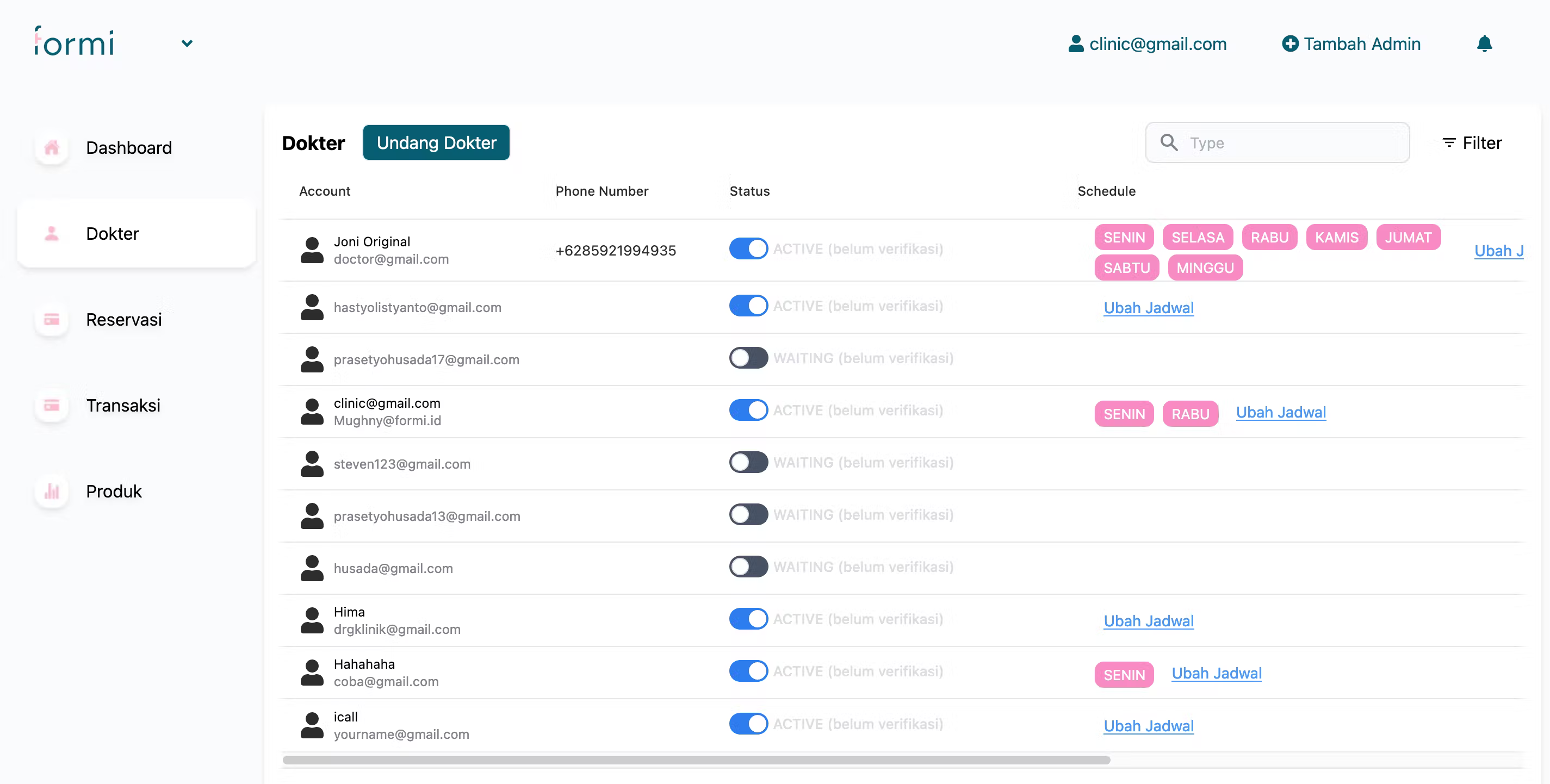The width and height of the screenshot is (1550, 784).
Task: Click the Undang Dokter button
Action: pos(436,142)
